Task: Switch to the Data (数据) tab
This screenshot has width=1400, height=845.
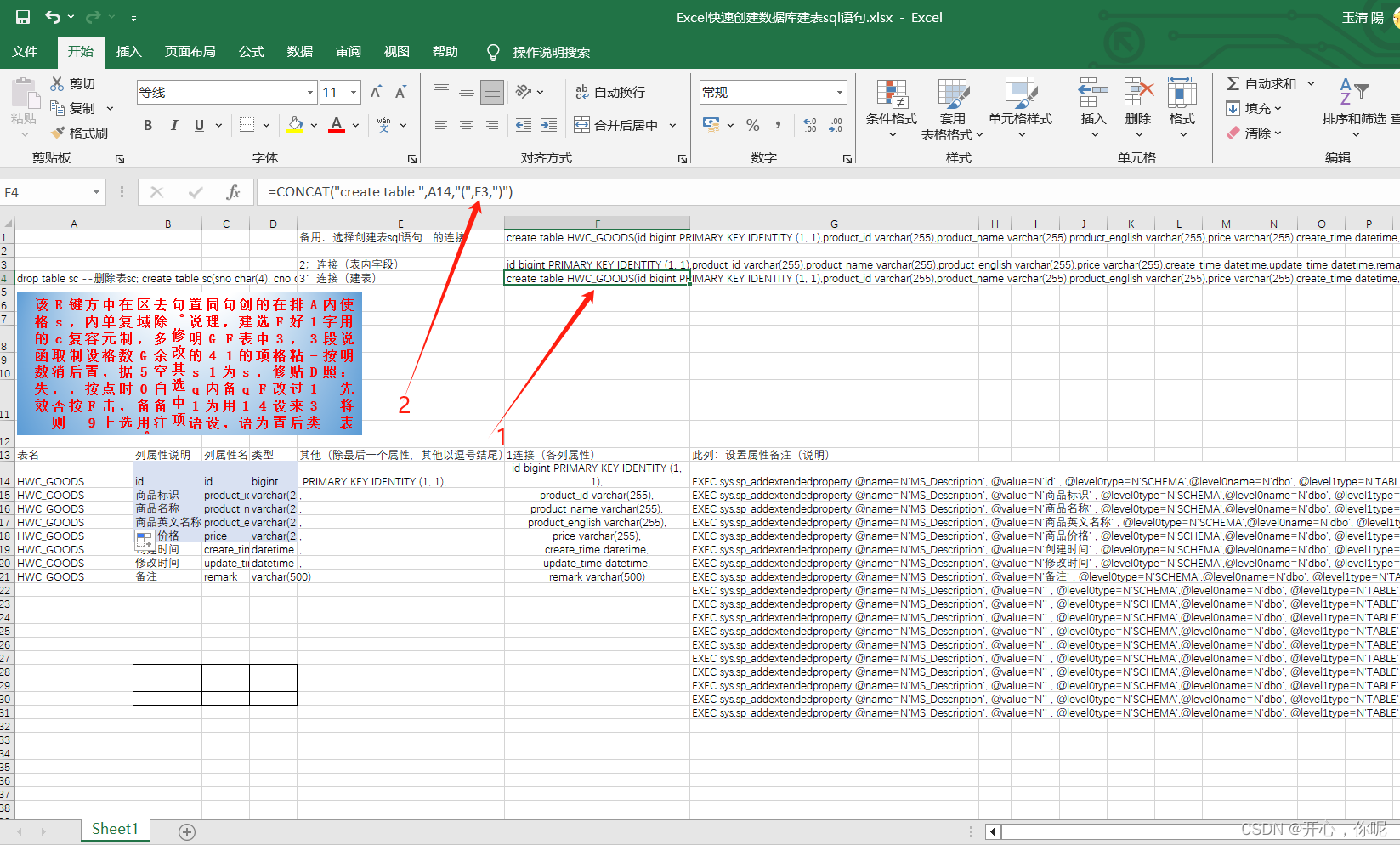Action: pos(300,52)
